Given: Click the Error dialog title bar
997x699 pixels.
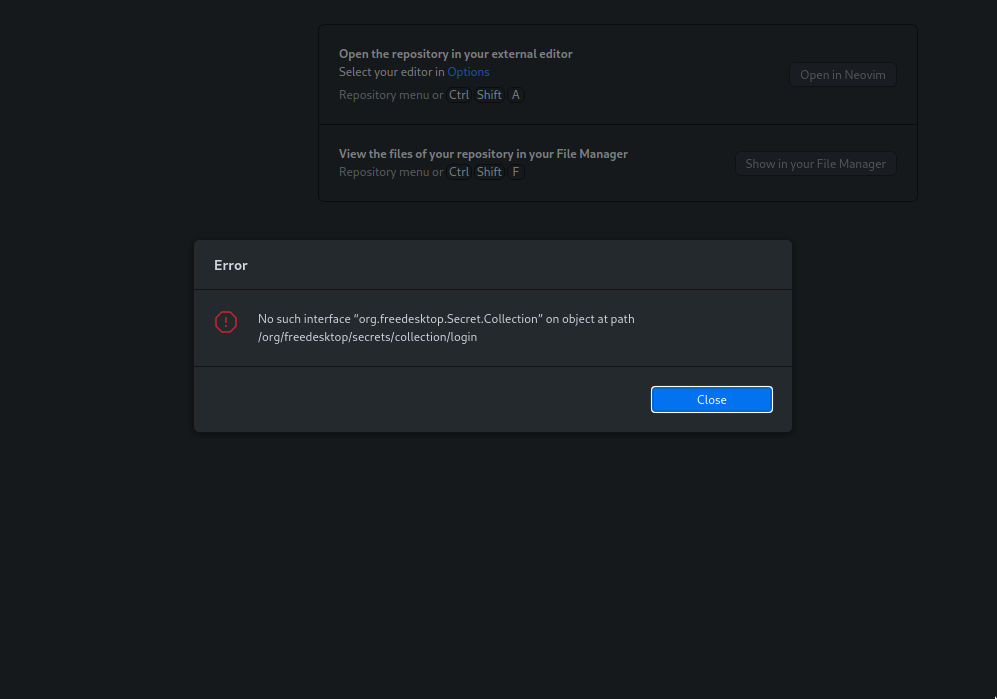Looking at the screenshot, I should (492, 264).
